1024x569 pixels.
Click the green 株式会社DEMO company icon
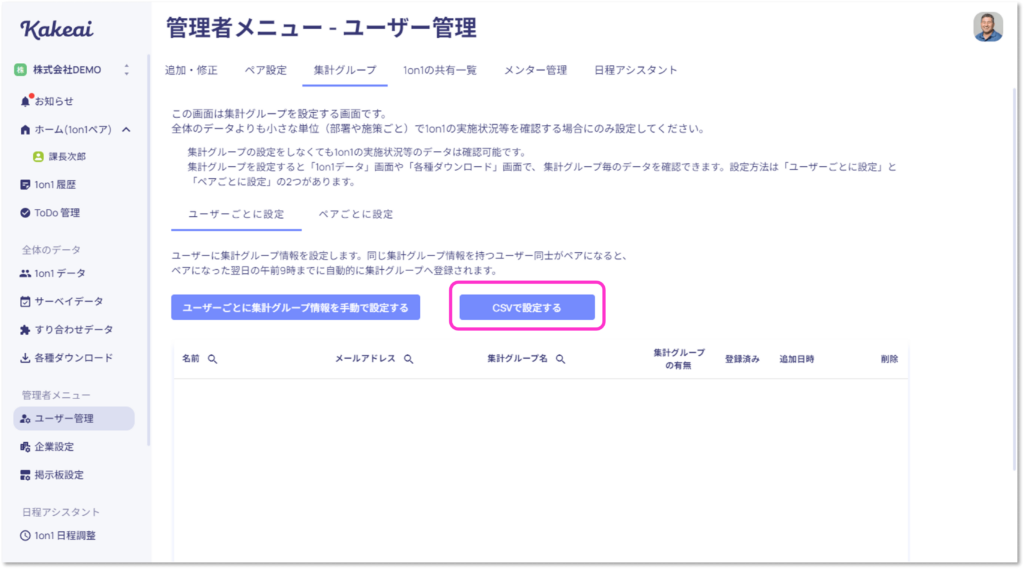(21, 69)
